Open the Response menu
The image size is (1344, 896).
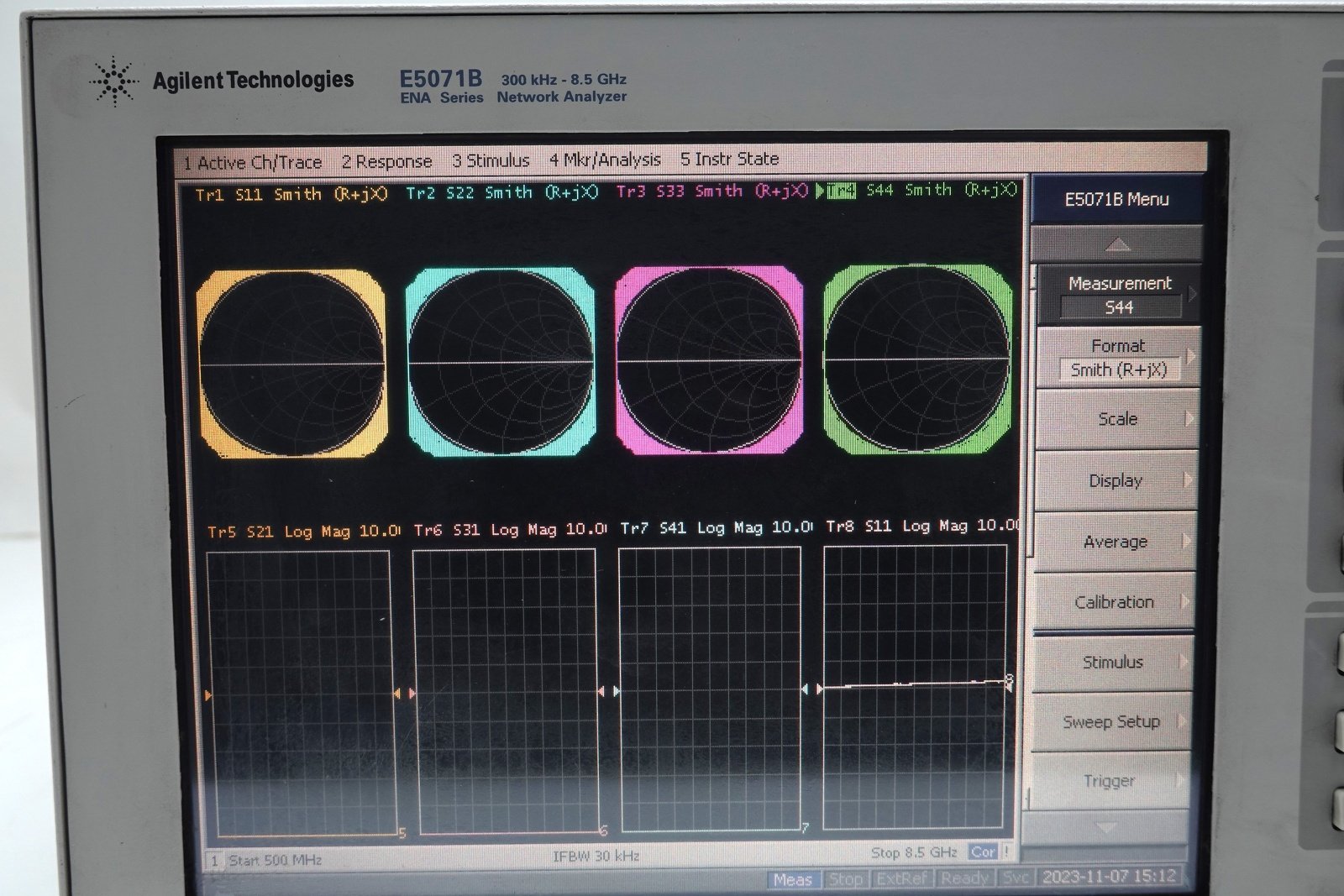[386, 161]
